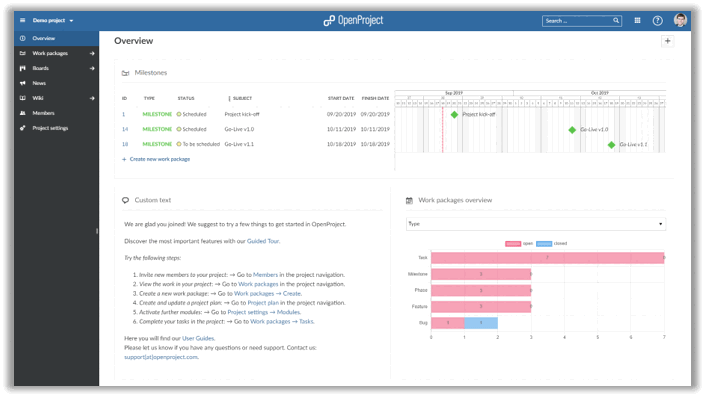The image size is (705, 397).
Task: Open the modules grid icon
Action: (x=637, y=21)
